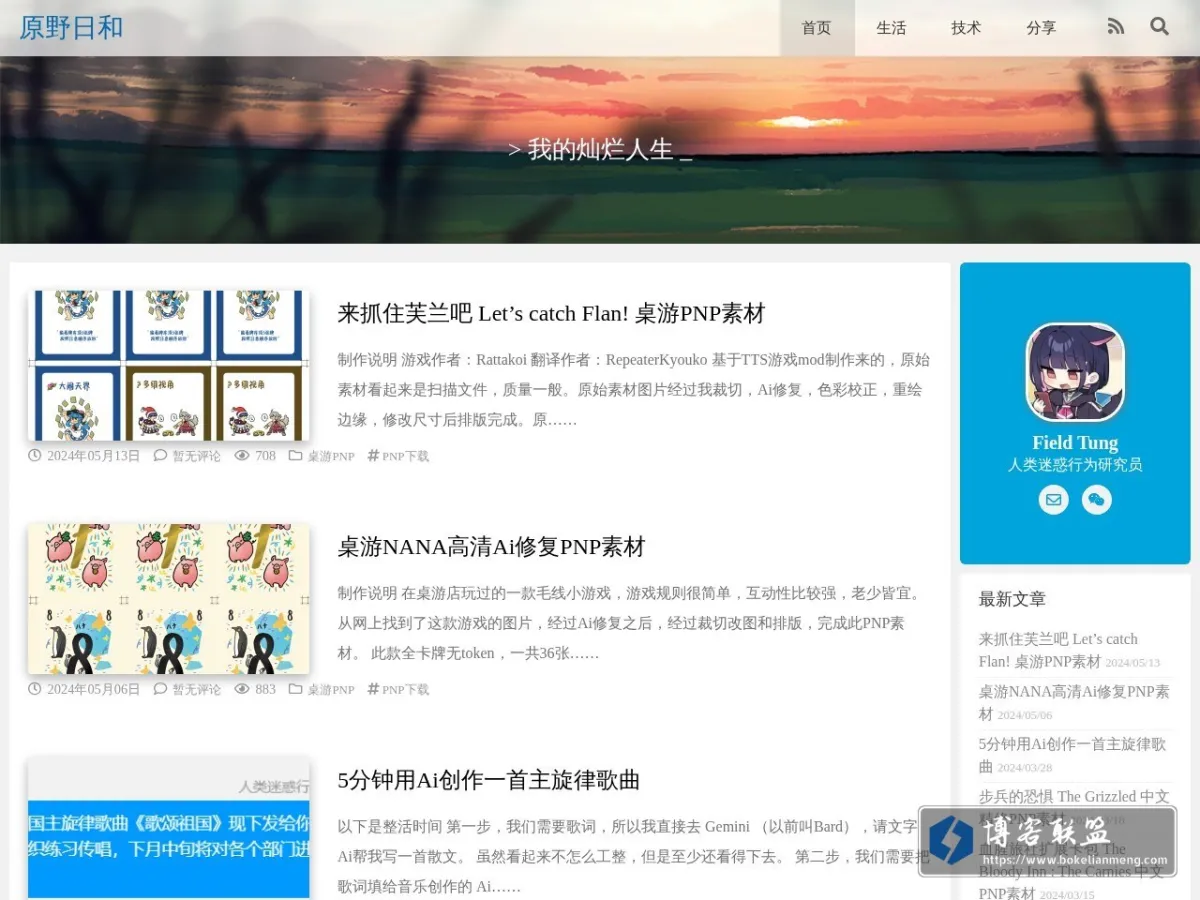Viewport: 1200px width, 900px height.
Task: Open post 桌游NANA高清Ai修复PNP素材
Action: click(491, 546)
